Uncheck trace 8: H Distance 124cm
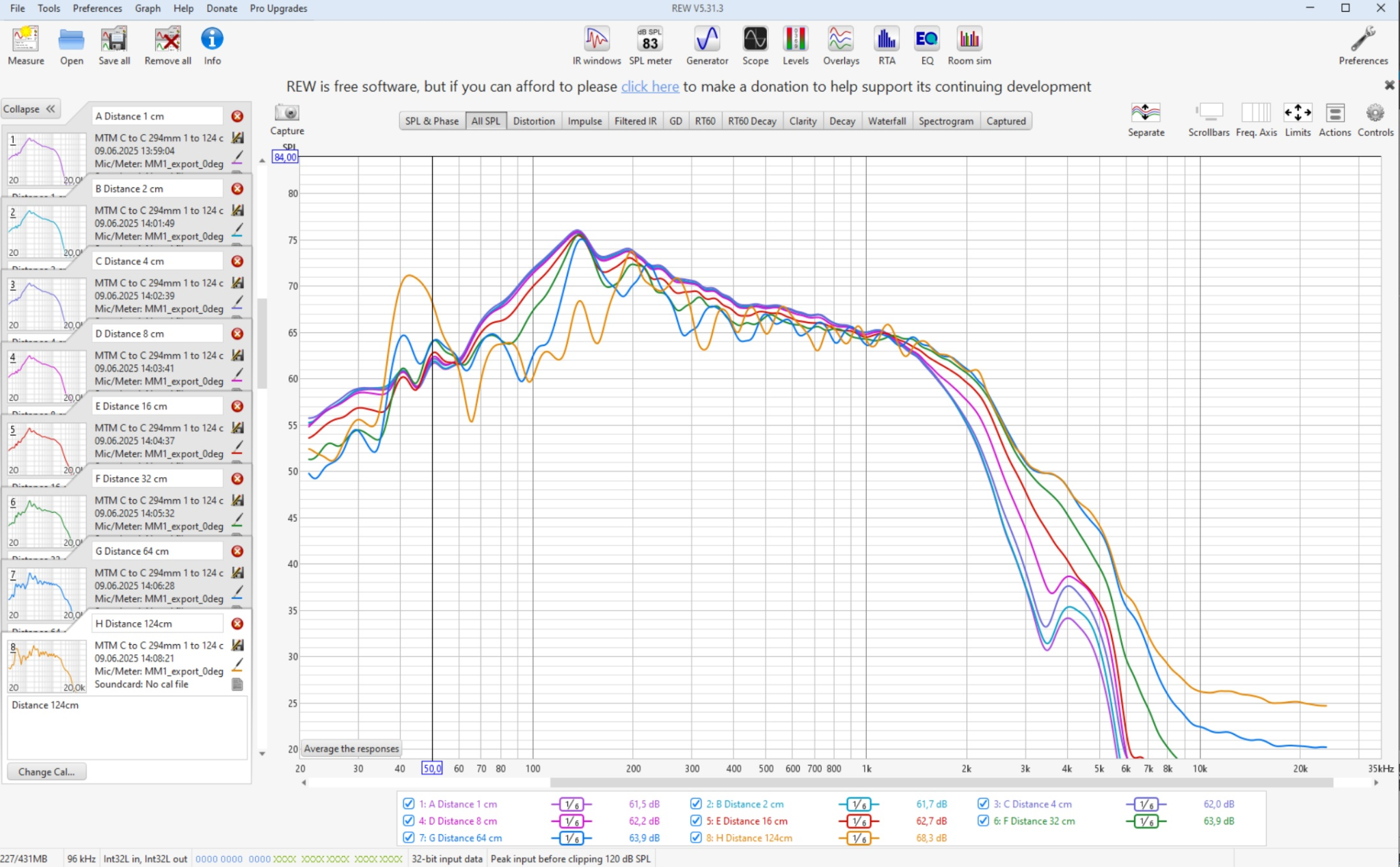This screenshot has height=867, width=1400. pyautogui.click(x=696, y=838)
